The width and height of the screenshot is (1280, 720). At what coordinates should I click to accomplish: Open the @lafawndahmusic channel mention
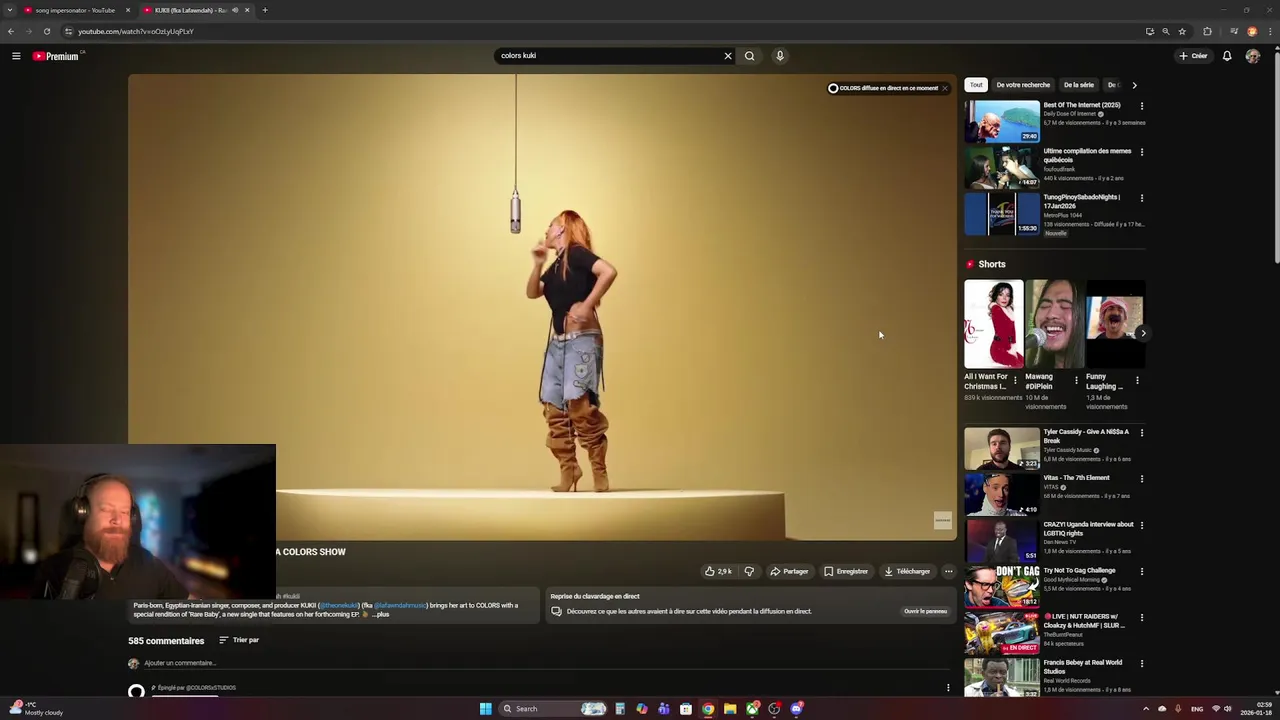400,605
